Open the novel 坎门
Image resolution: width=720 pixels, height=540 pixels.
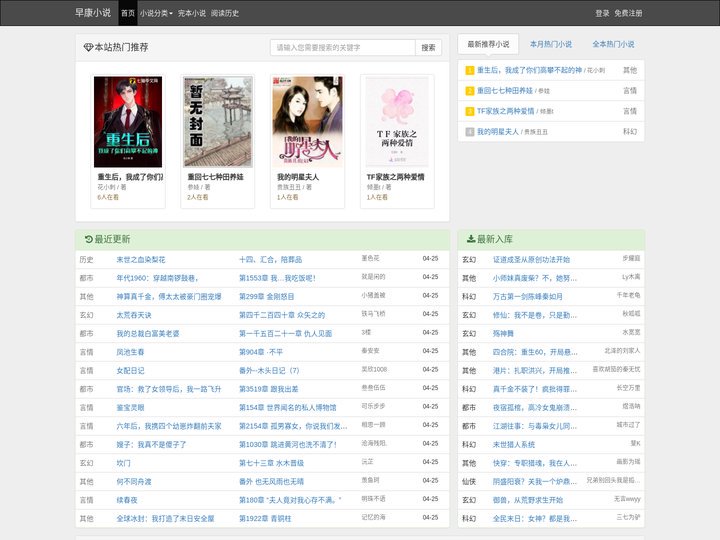point(123,463)
